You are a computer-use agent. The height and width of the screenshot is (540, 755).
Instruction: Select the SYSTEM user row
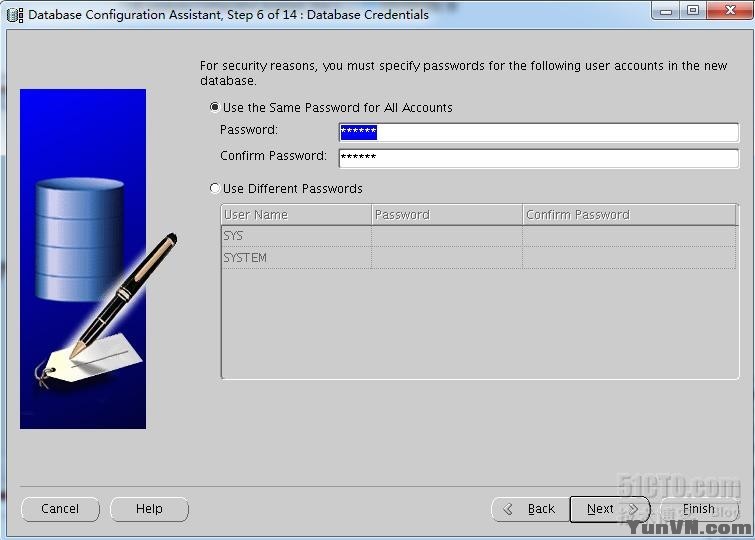[x=479, y=258]
